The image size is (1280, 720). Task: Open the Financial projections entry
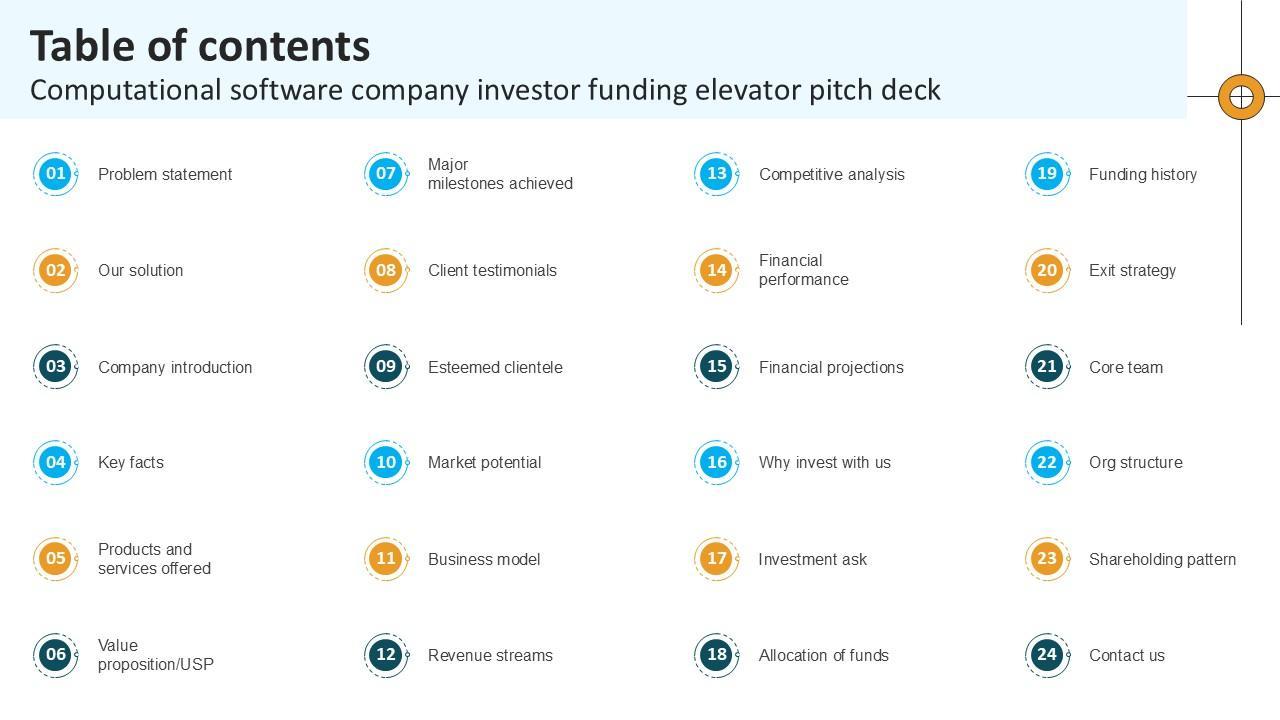pyautogui.click(x=831, y=367)
